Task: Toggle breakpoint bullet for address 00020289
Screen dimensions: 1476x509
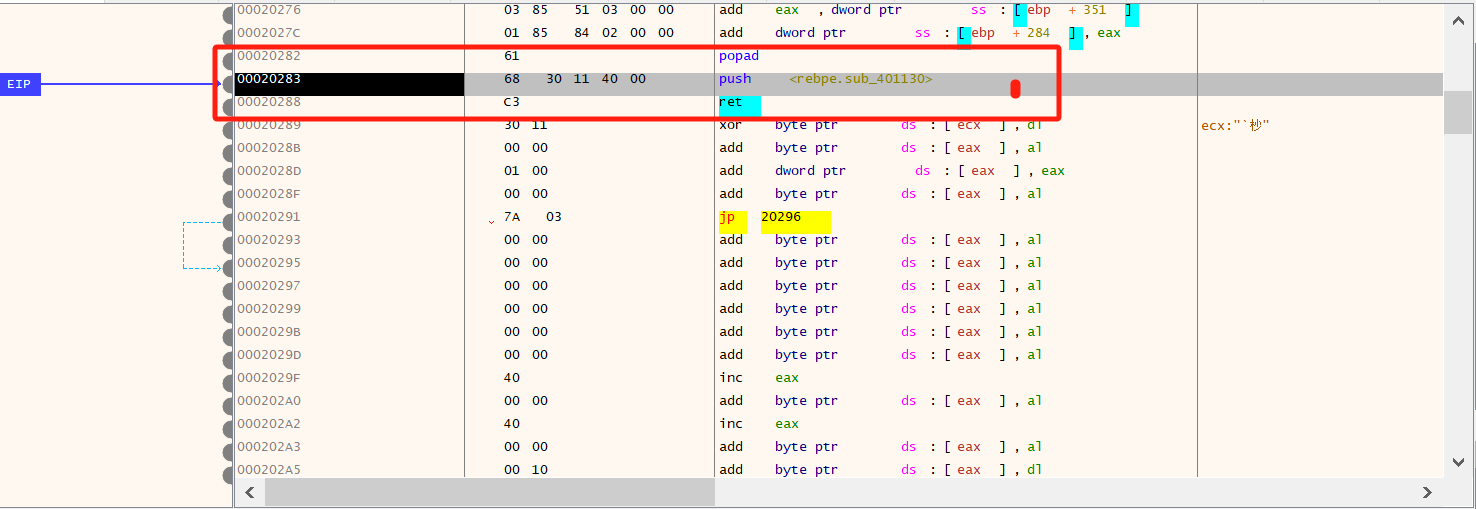Action: tap(229, 131)
